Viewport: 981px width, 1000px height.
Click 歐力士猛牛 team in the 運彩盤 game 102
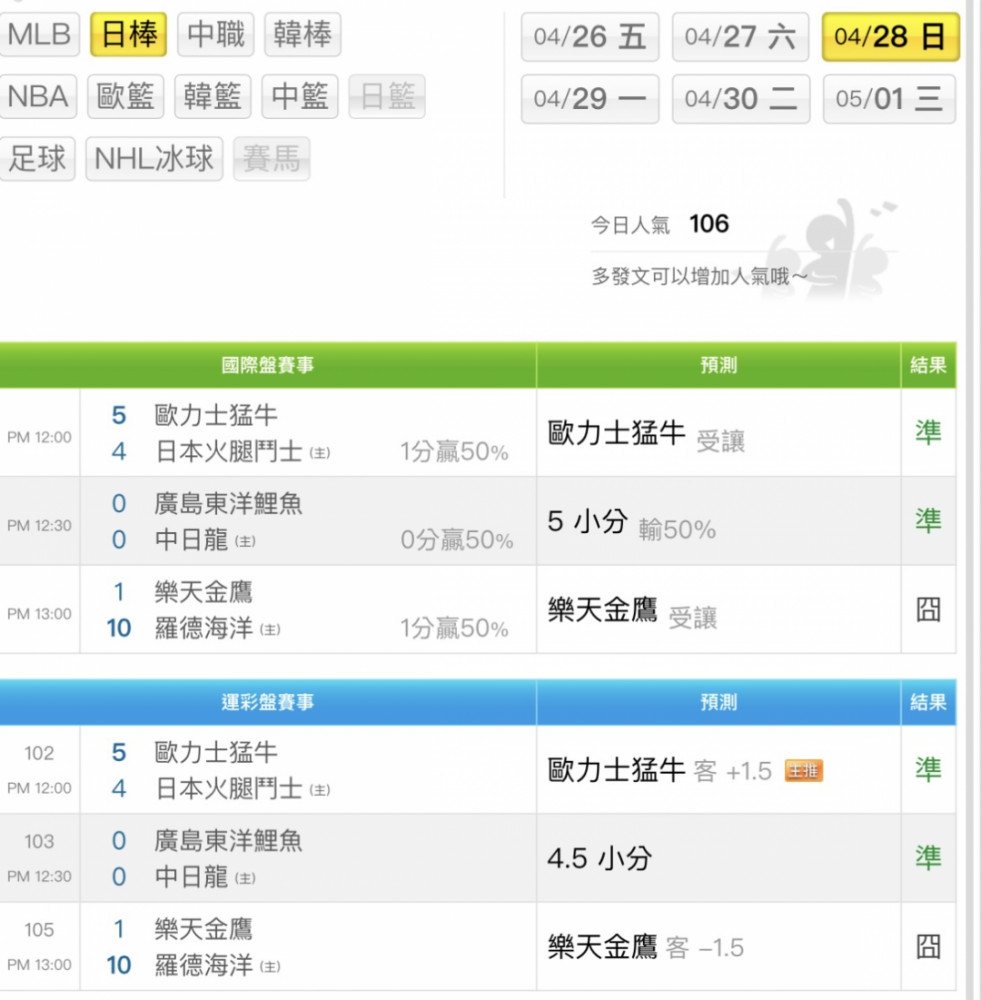(x=216, y=753)
